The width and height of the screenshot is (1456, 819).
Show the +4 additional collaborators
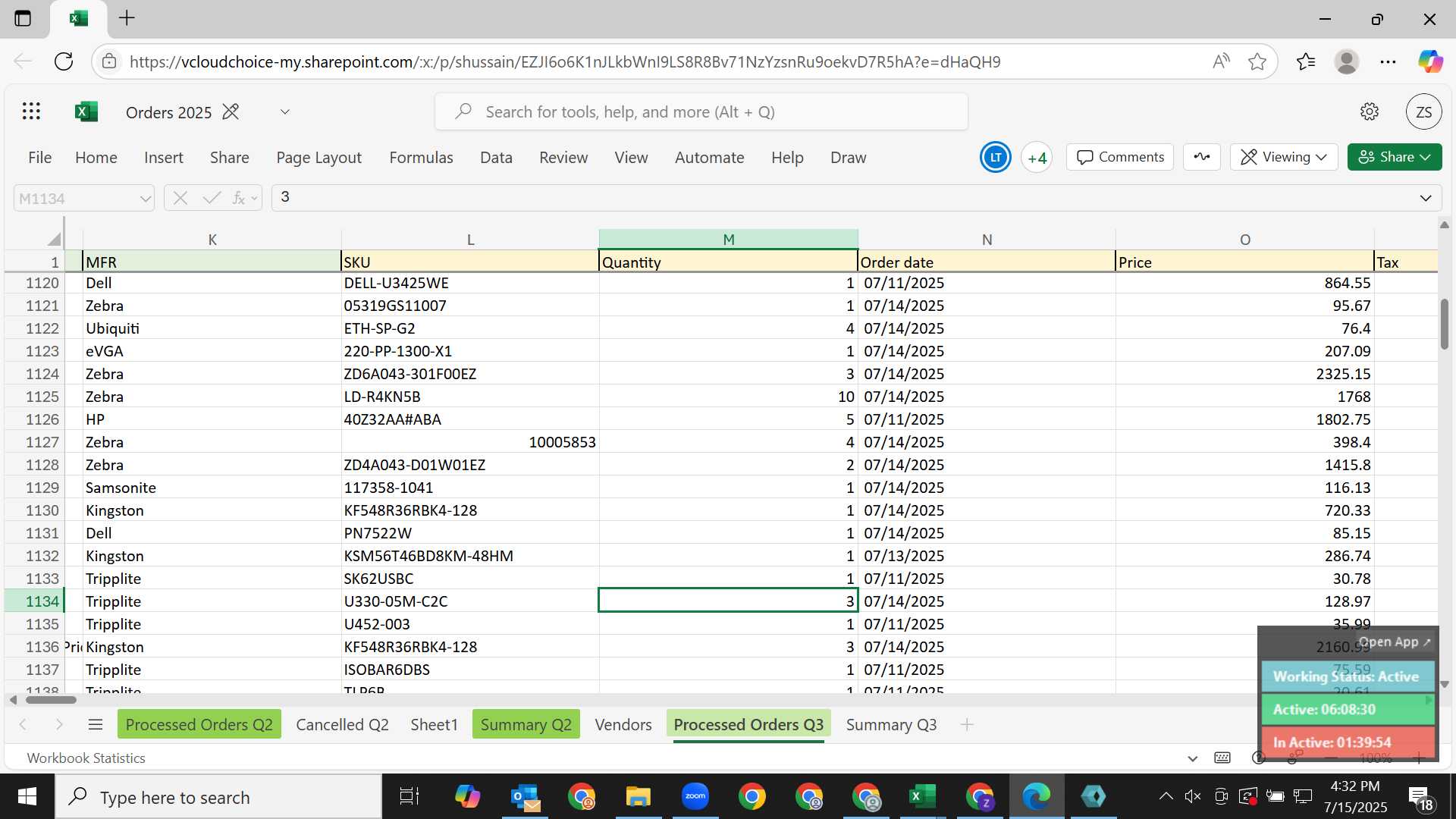1037,157
